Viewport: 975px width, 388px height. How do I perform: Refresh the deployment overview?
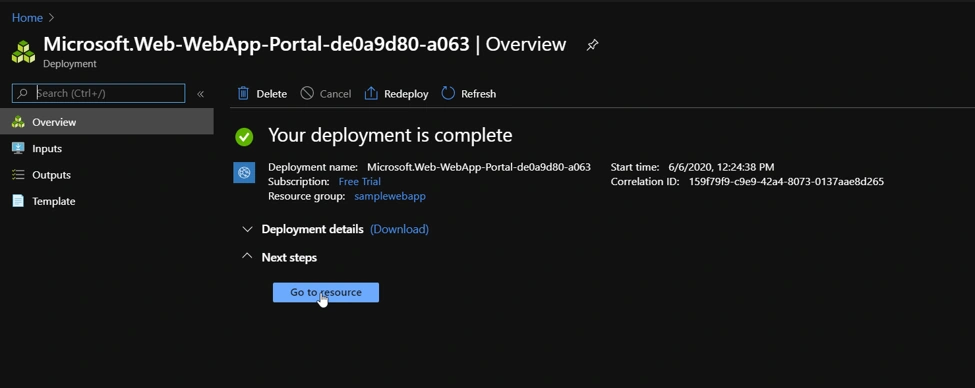click(x=469, y=94)
